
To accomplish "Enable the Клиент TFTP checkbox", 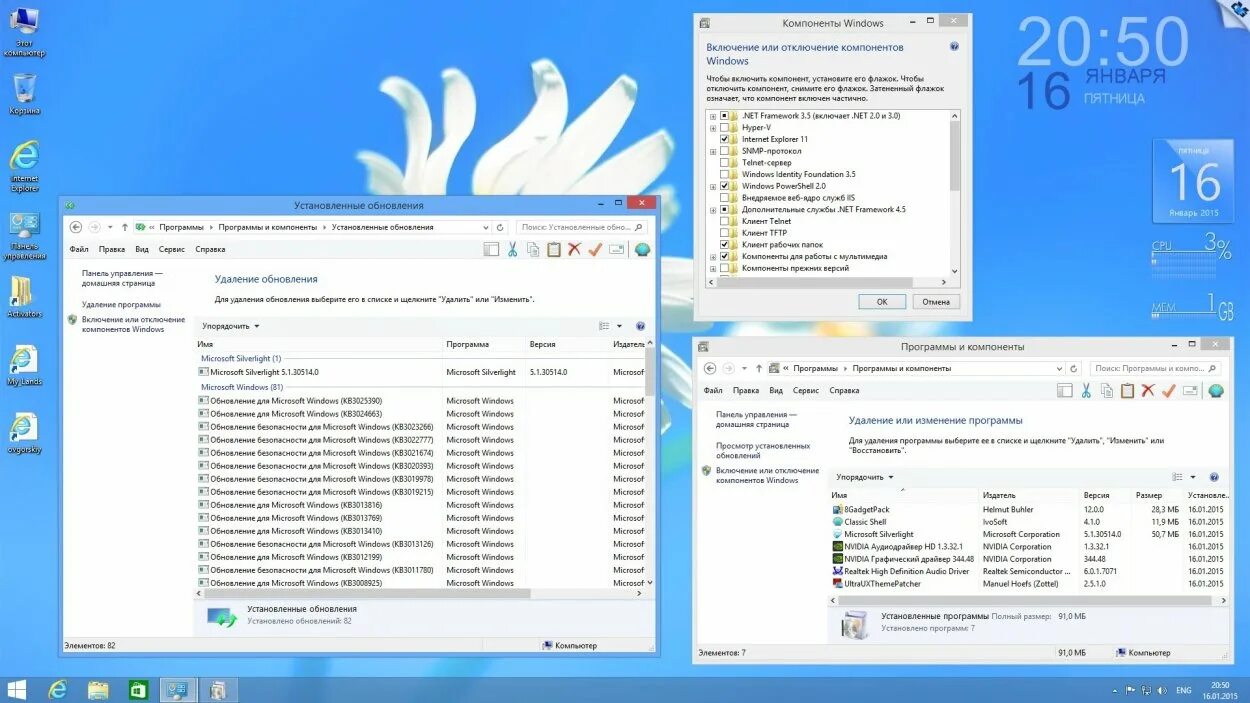I will click(725, 233).
